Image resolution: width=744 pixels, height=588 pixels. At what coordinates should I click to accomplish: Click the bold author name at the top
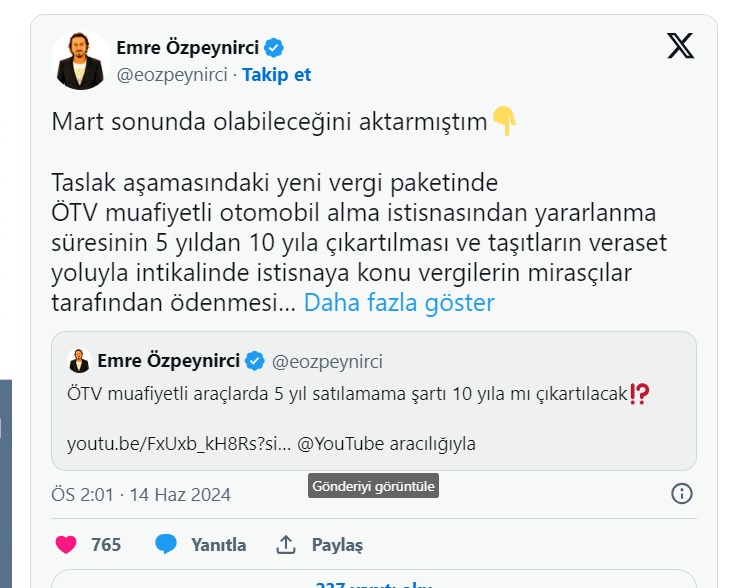coord(187,47)
